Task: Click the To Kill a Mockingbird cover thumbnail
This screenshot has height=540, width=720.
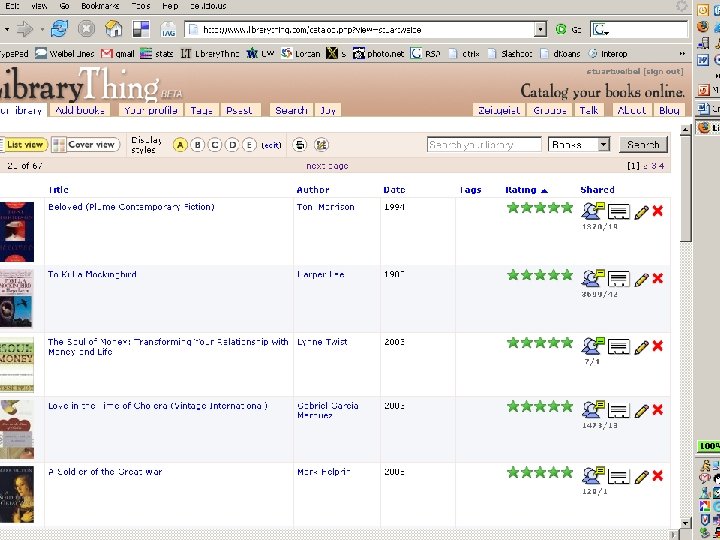Action: point(17,298)
